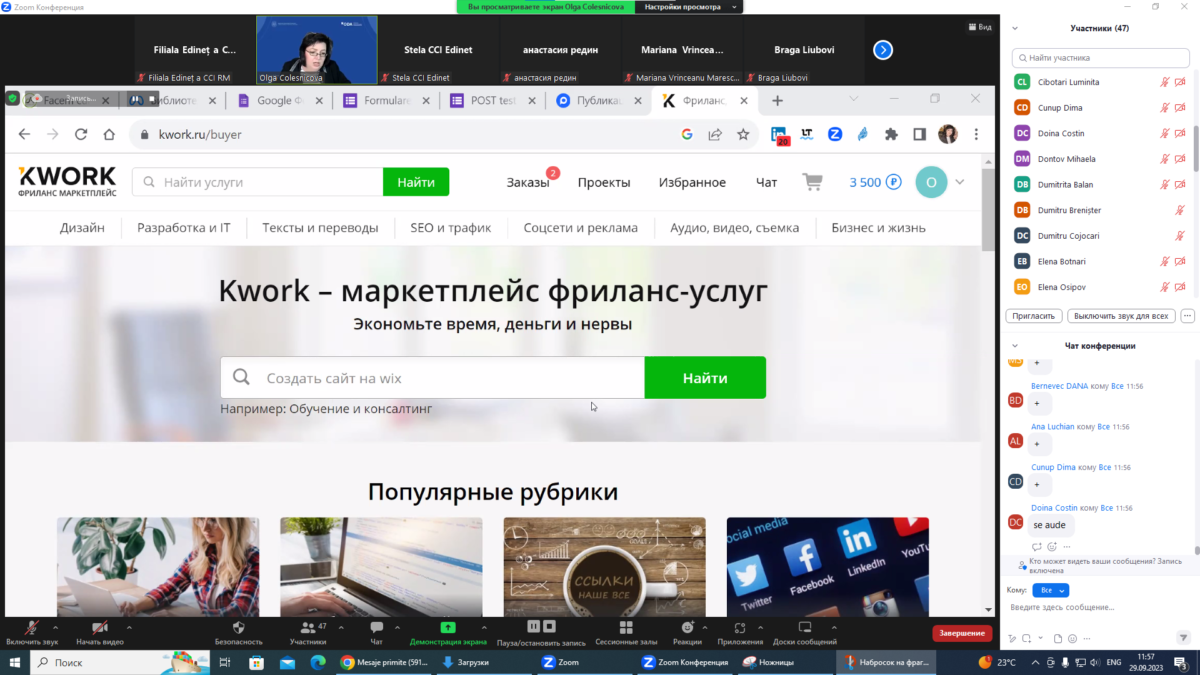
Task: Open Zoom Security (Безопасность) options
Action: pyautogui.click(x=238, y=632)
